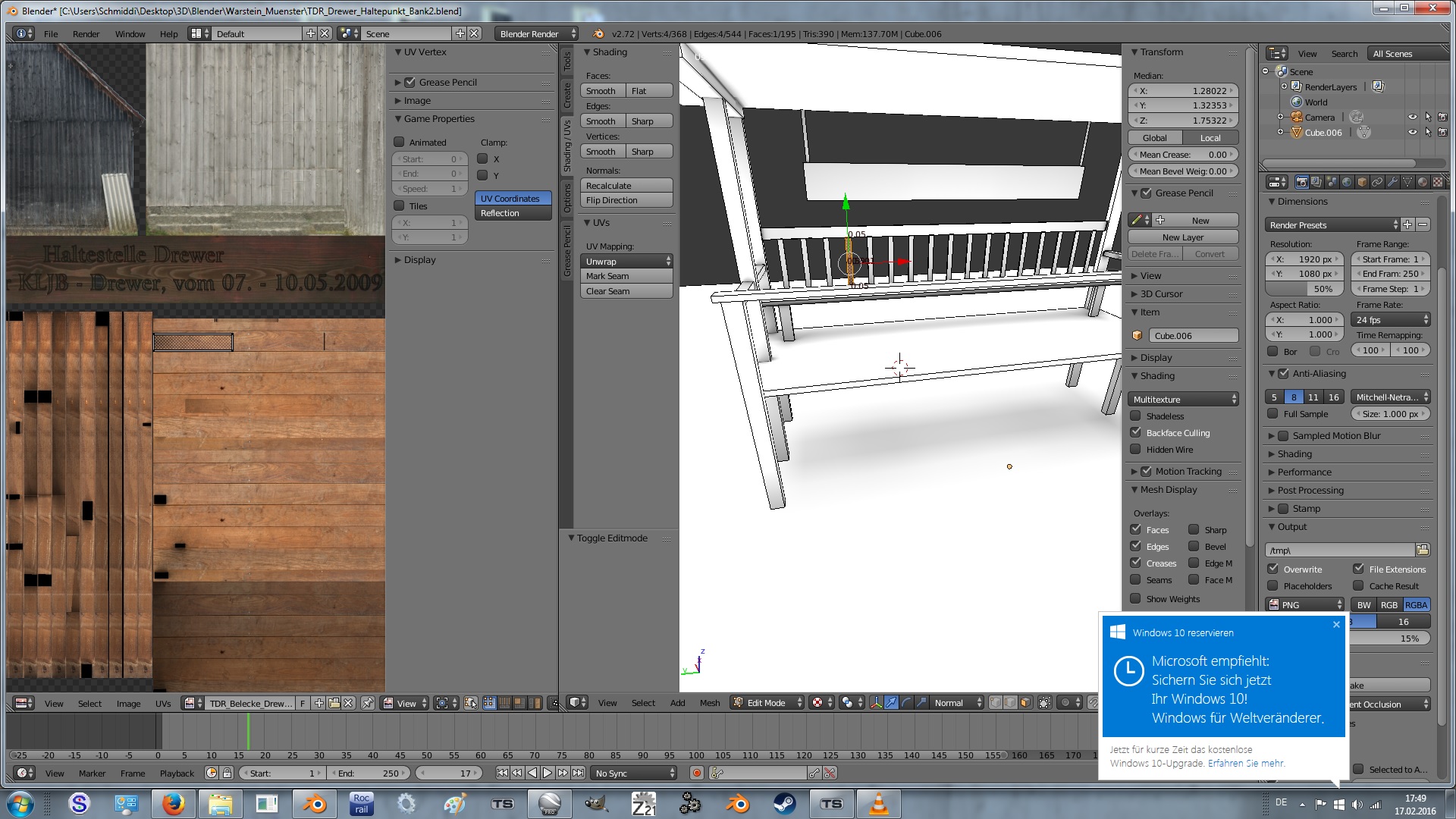Image resolution: width=1456 pixels, height=819 pixels.
Task: Click the Recalculate normals button
Action: coord(626,185)
